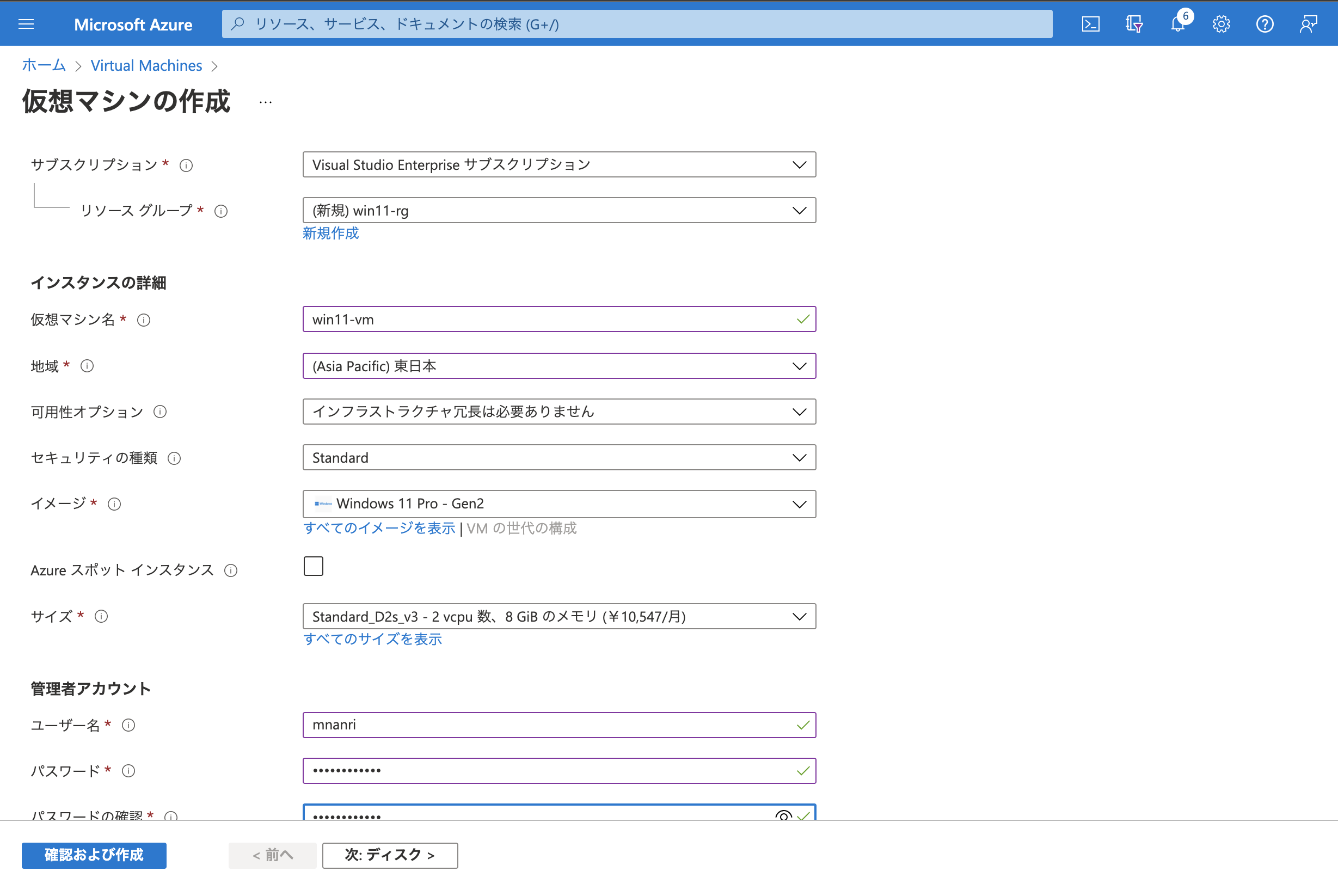
Task: Click 新規作成 under resource group
Action: tap(331, 233)
